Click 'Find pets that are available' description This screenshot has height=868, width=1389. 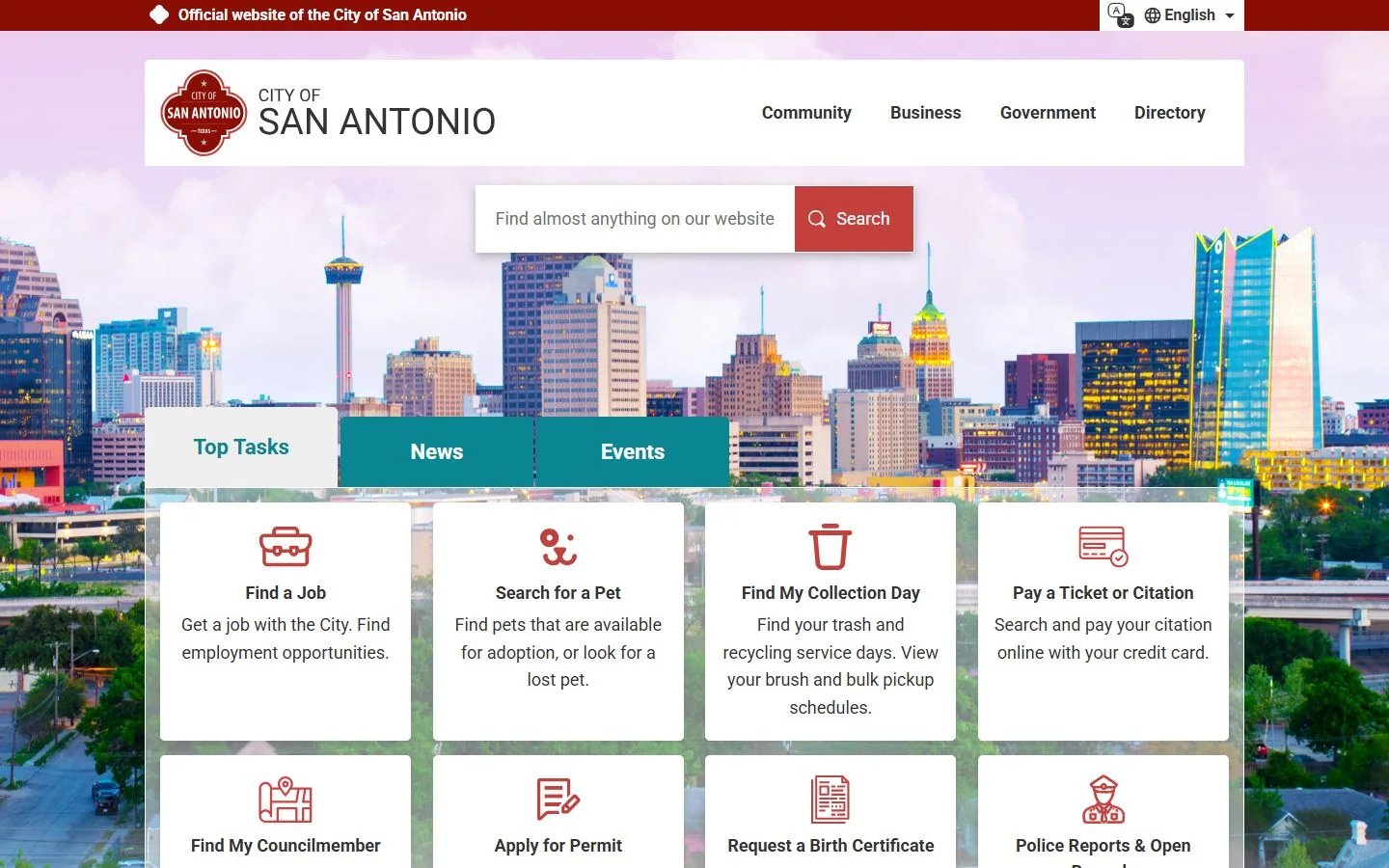click(558, 652)
